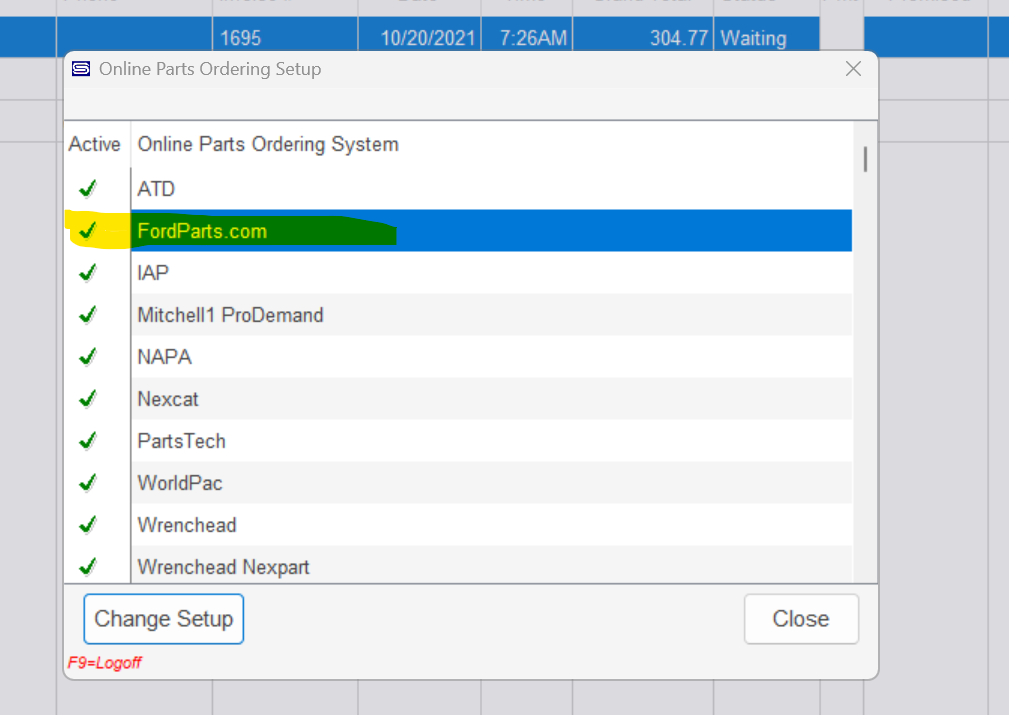Select the Wrenchead row name
This screenshot has height=715, width=1009.
187,525
